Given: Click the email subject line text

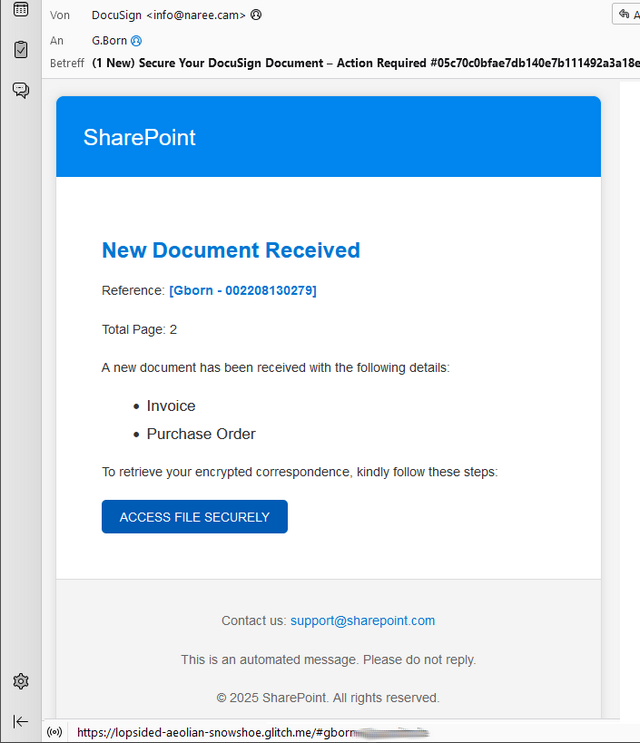Looking at the screenshot, I should (365, 63).
